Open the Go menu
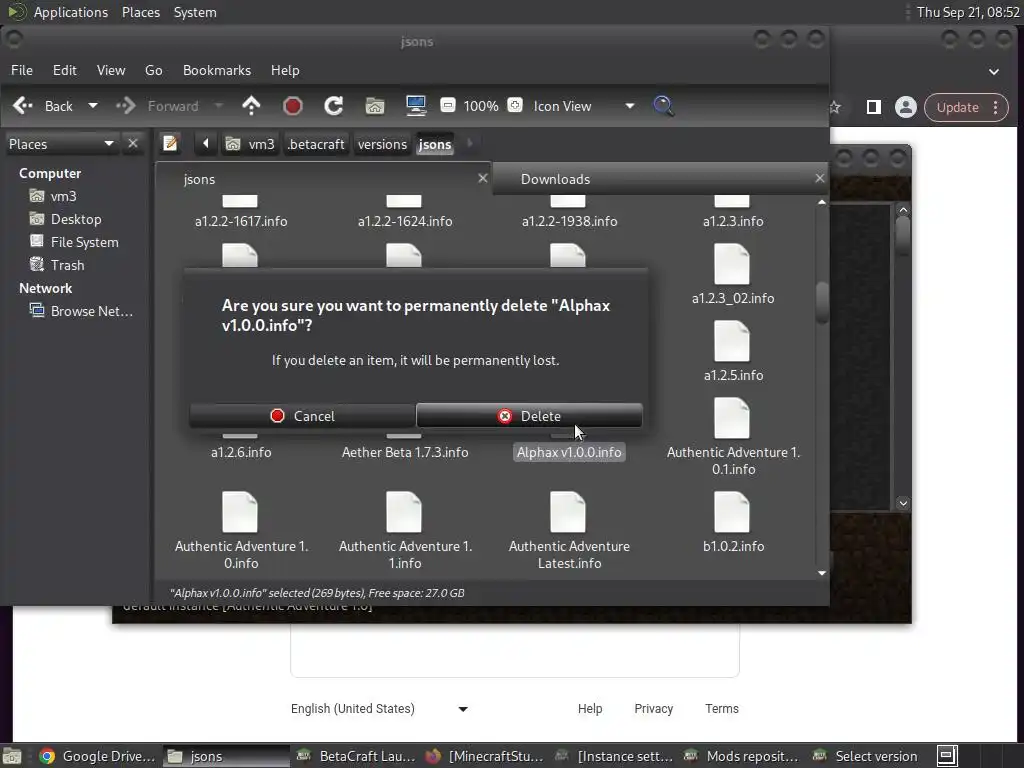 point(153,70)
